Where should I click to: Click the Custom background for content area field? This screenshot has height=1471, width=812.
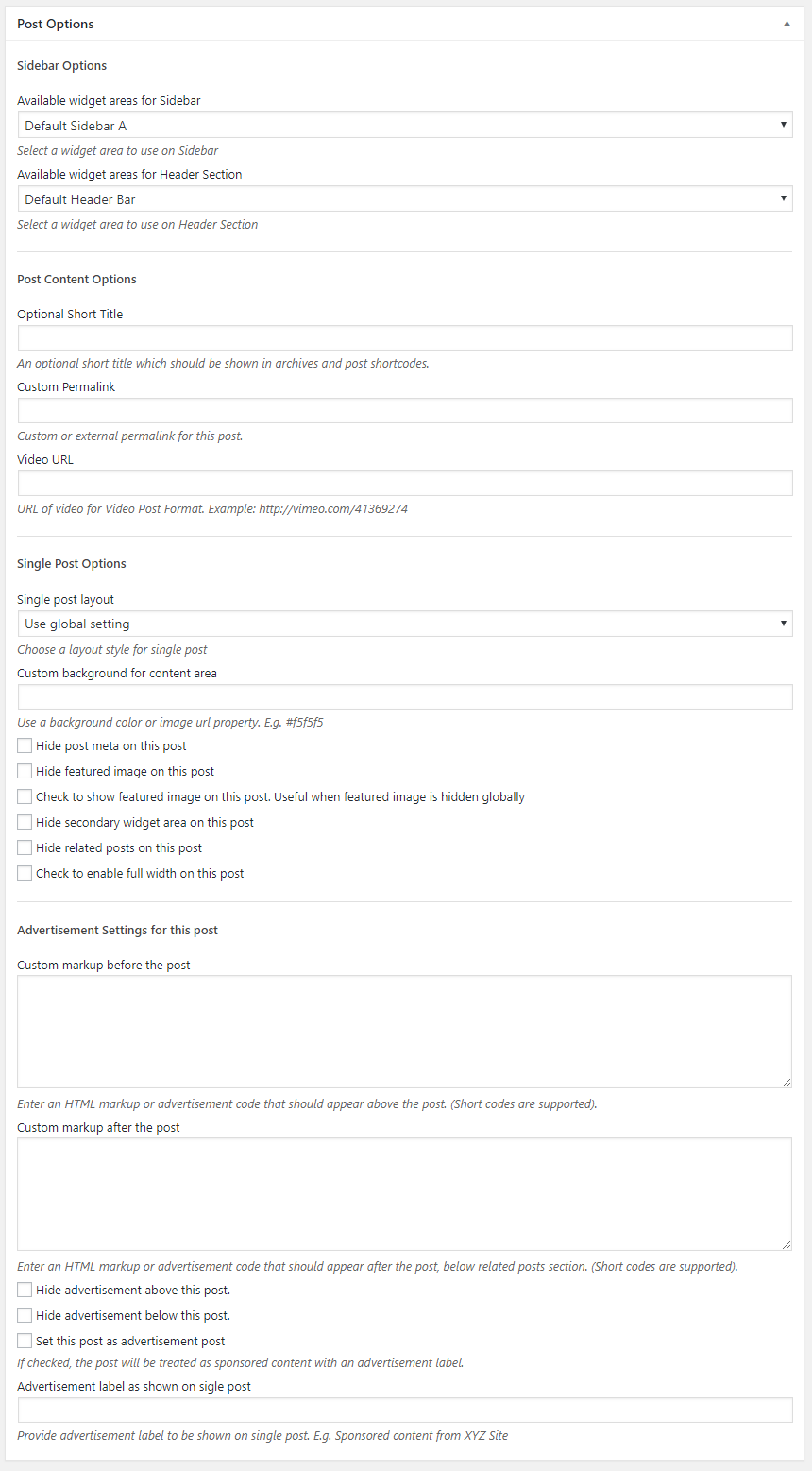[404, 697]
